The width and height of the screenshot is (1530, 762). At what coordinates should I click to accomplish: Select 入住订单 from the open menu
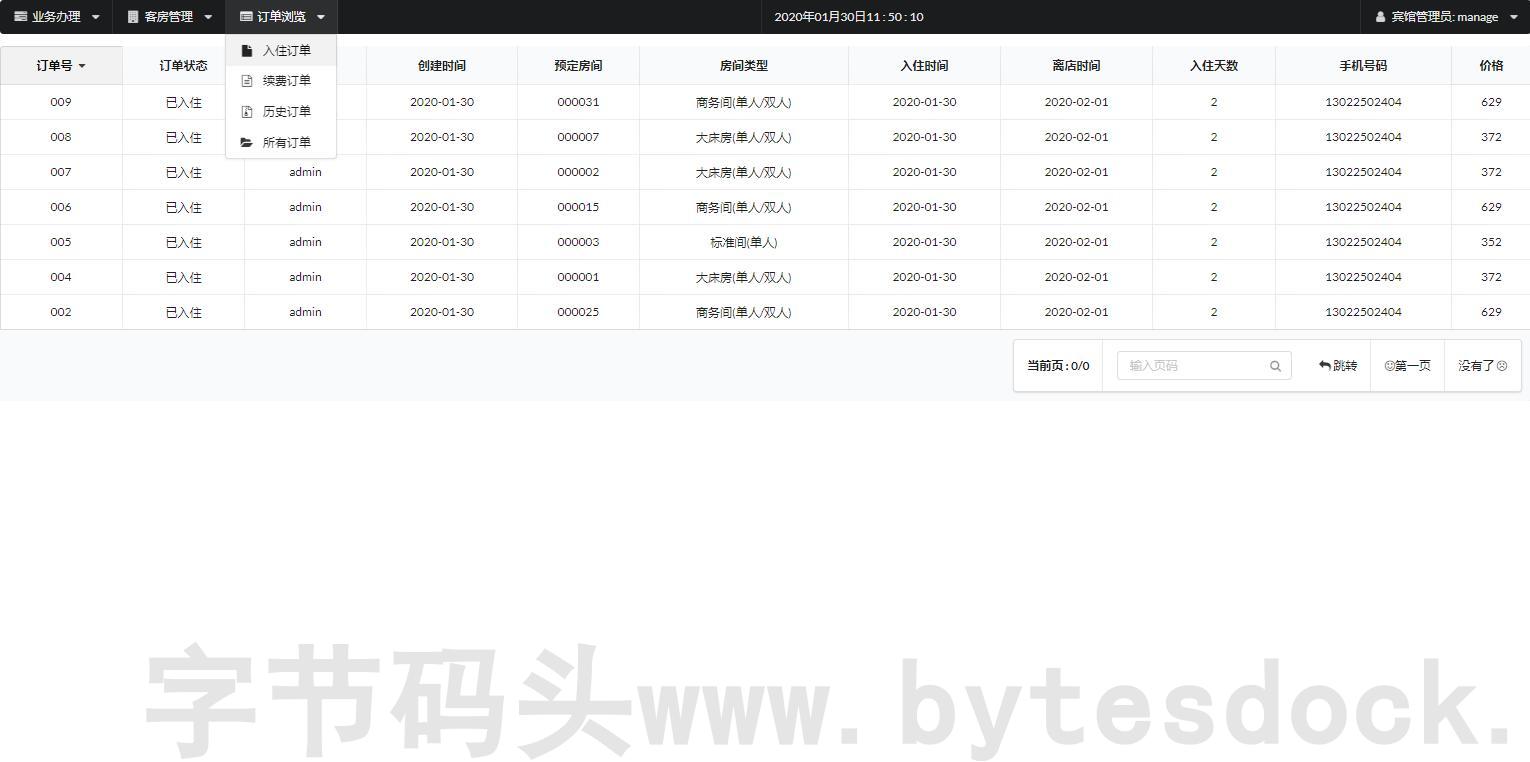point(287,49)
